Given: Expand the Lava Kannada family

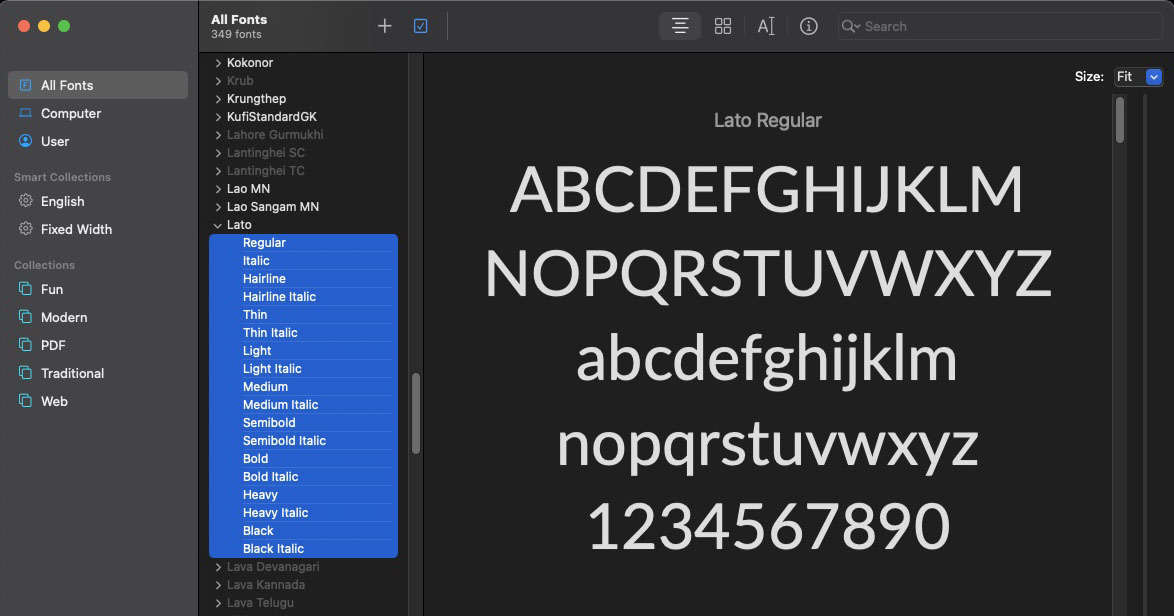Looking at the screenshot, I should [x=218, y=585].
